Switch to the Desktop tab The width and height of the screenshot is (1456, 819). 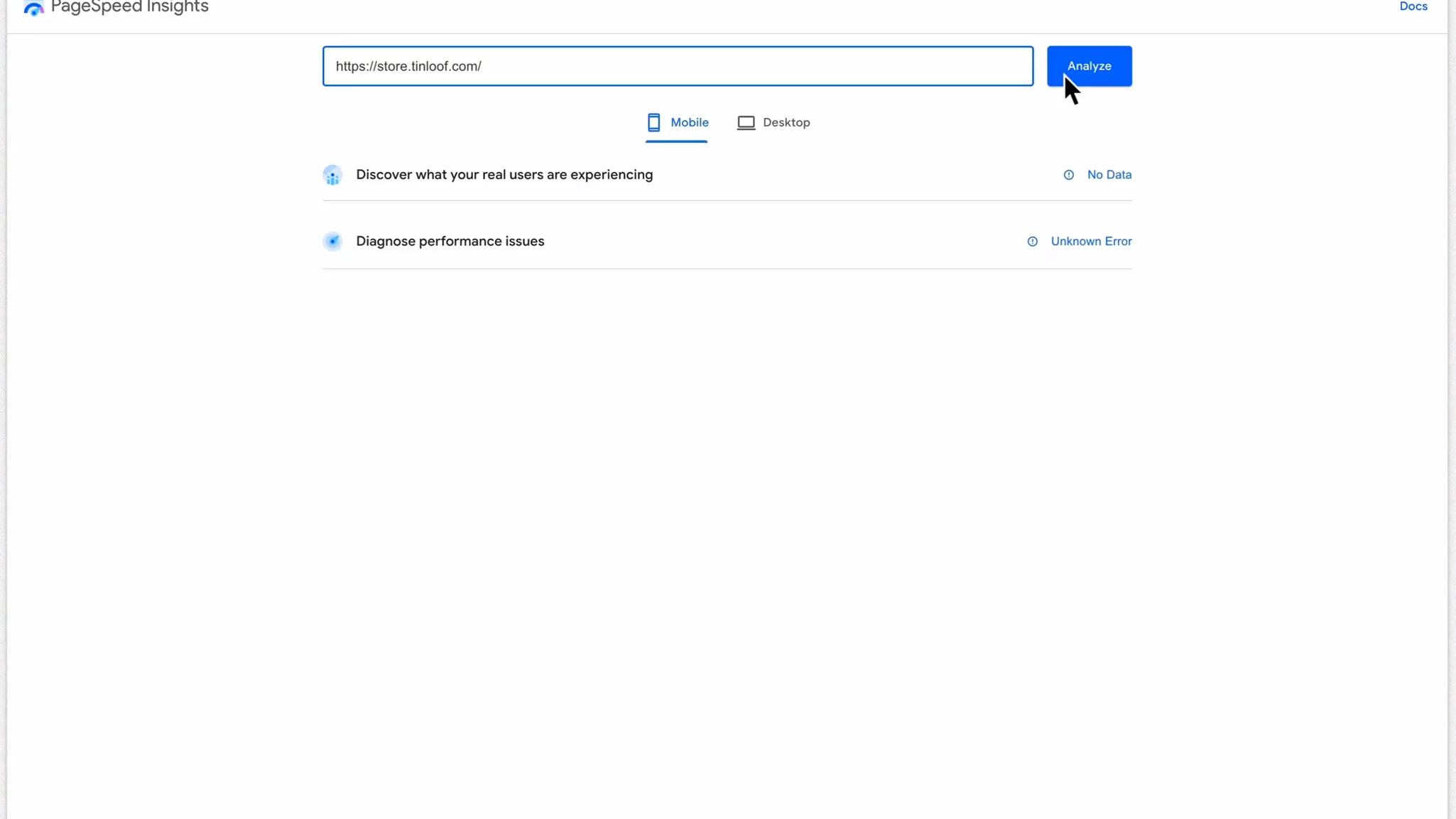click(x=786, y=122)
